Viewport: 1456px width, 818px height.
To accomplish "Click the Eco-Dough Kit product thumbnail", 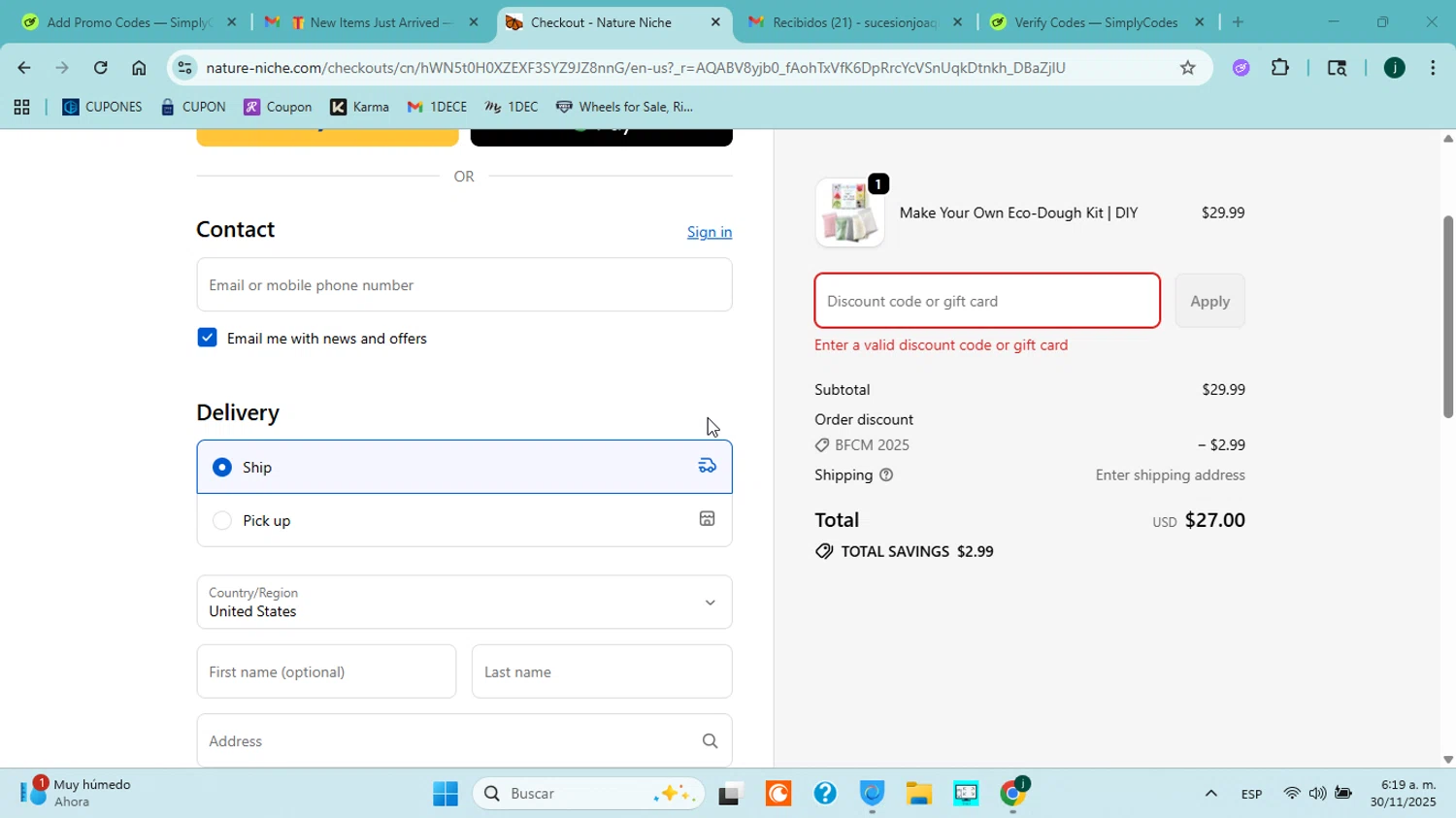I will (x=849, y=213).
